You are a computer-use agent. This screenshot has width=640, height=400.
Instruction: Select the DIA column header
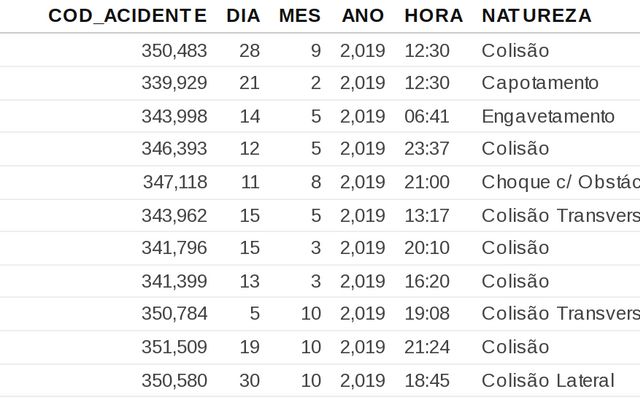[x=243, y=16]
